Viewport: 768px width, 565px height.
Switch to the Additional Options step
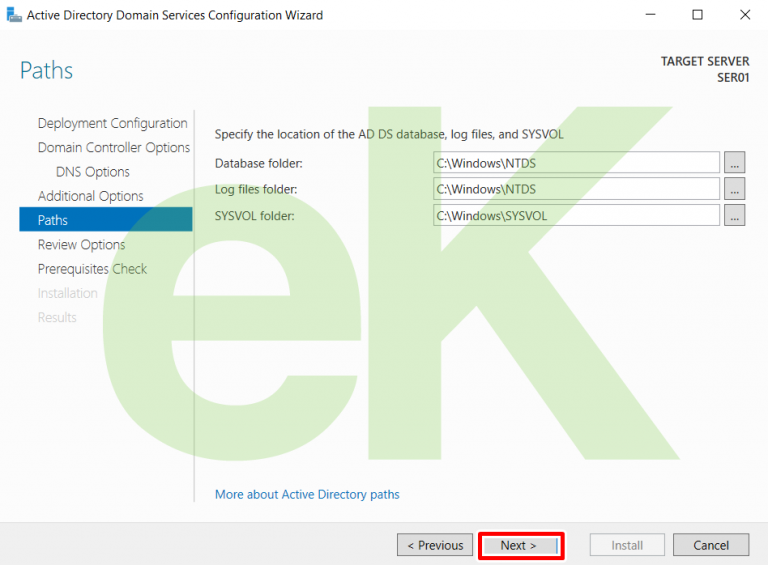[x=91, y=196]
